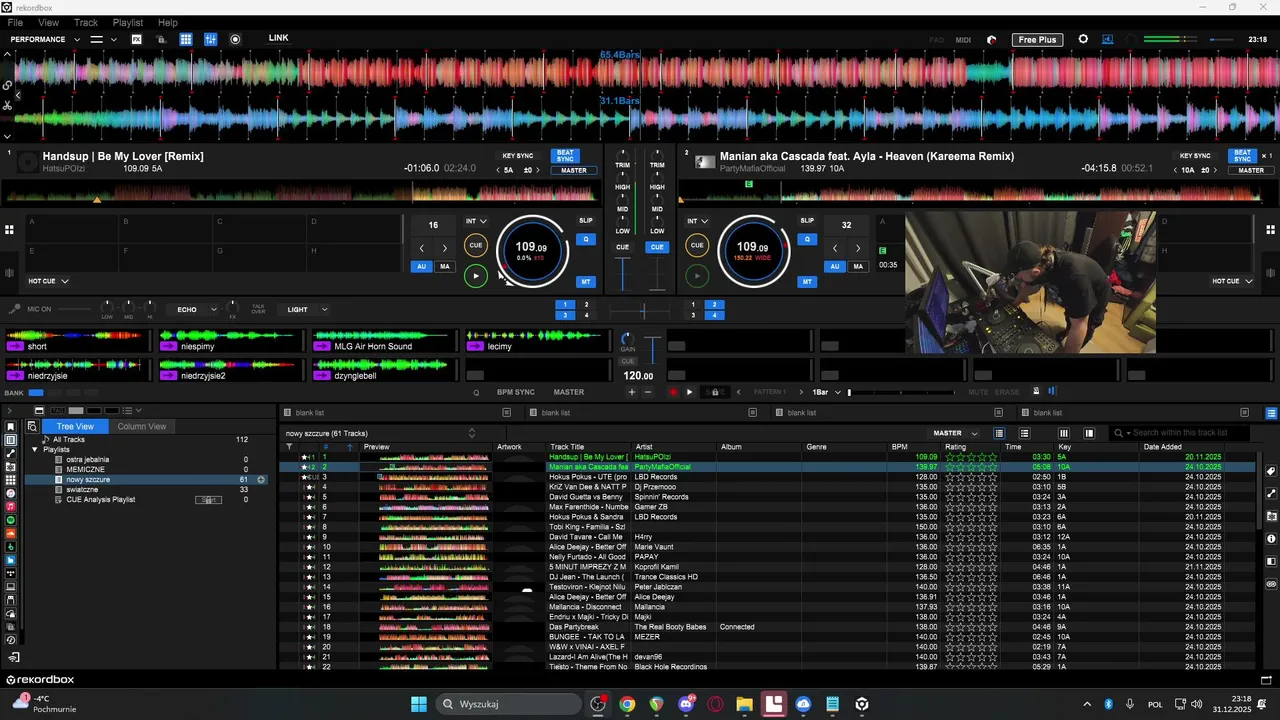
Task: Open Discord from the taskbar
Action: (x=686, y=704)
